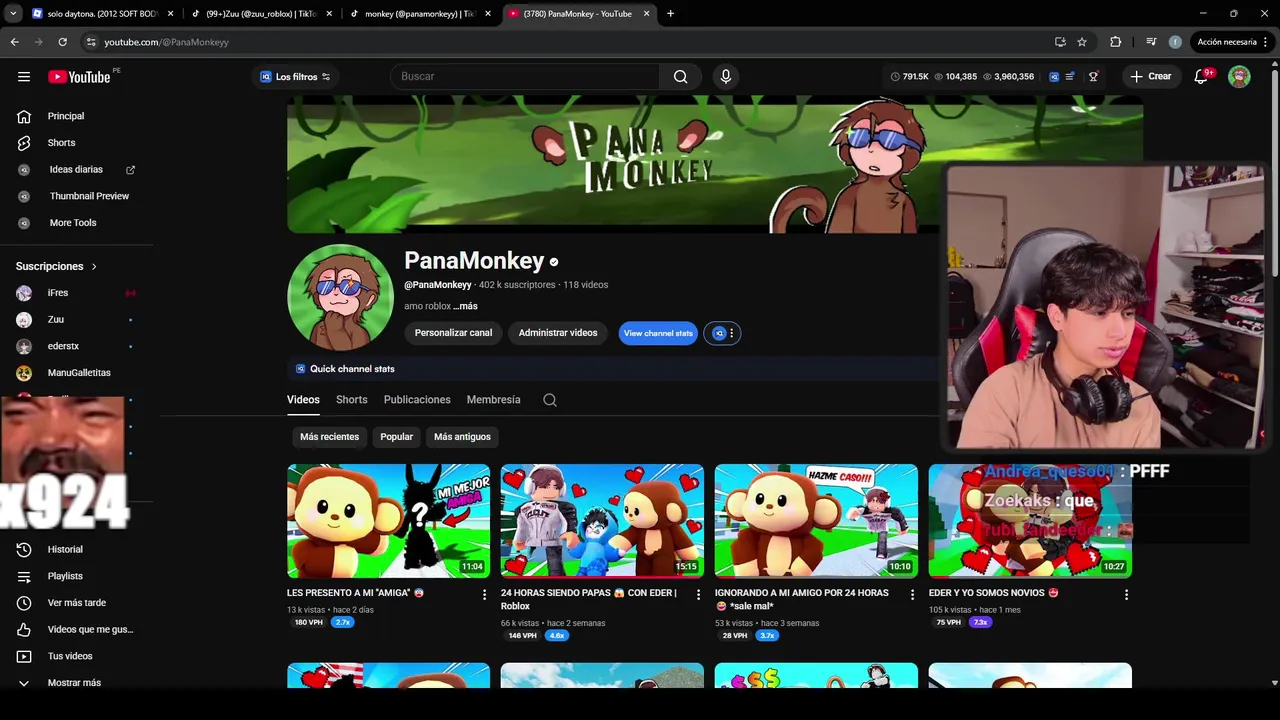The width and height of the screenshot is (1280, 720).
Task: Open the notifications bell
Action: 1201,77
